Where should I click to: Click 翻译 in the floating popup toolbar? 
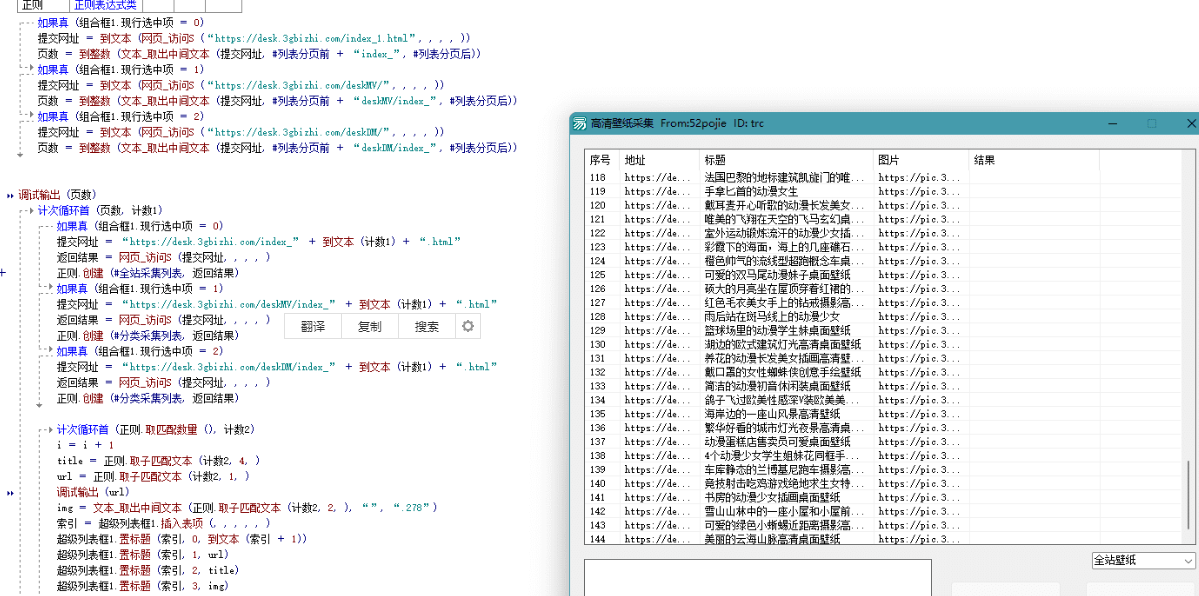click(x=313, y=327)
